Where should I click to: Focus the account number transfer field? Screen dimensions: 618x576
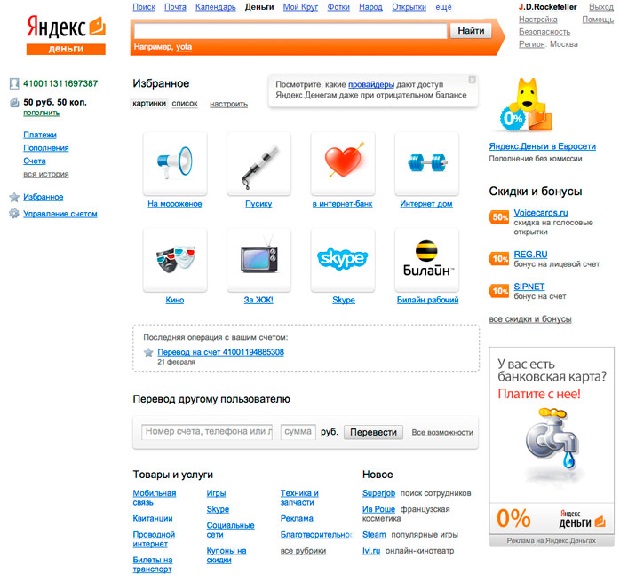[x=207, y=432]
